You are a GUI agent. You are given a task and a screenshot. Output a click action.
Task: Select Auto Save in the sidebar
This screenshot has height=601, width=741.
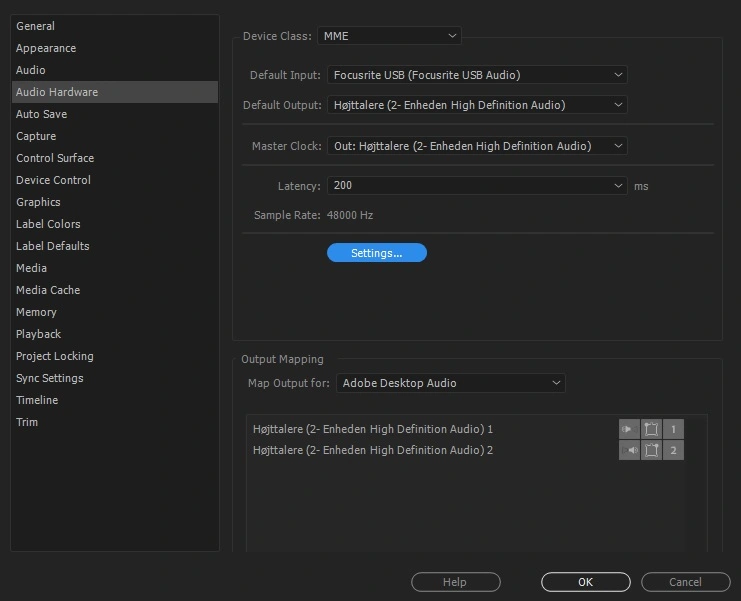tap(42, 114)
